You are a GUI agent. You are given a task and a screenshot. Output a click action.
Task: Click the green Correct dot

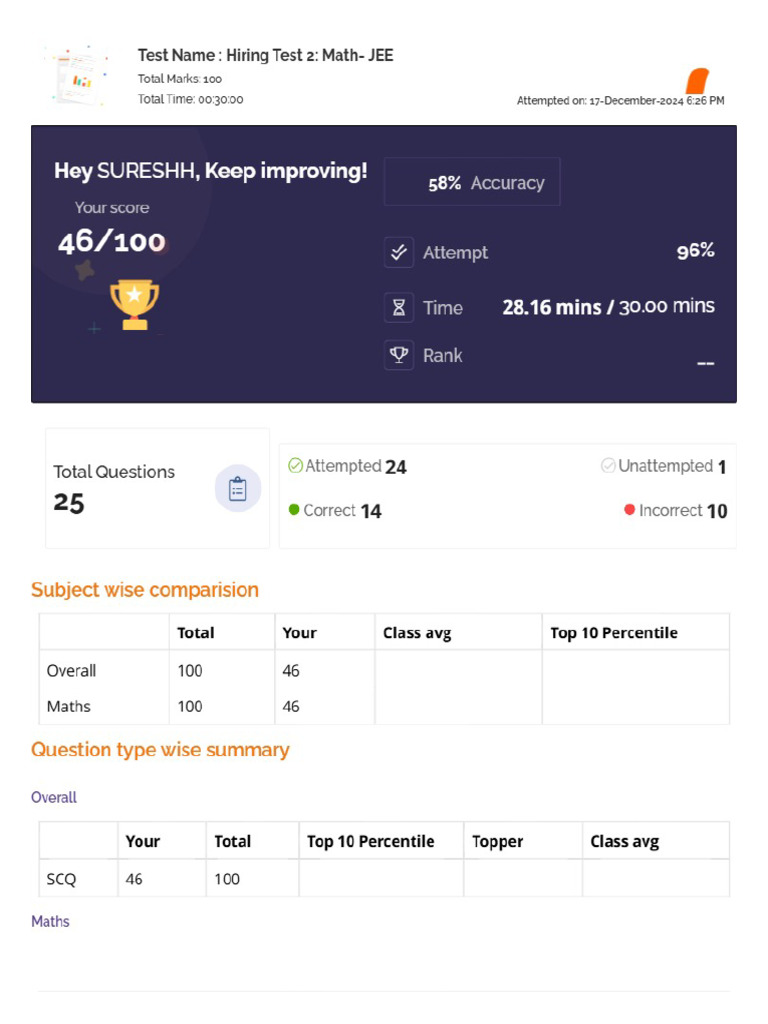294,510
